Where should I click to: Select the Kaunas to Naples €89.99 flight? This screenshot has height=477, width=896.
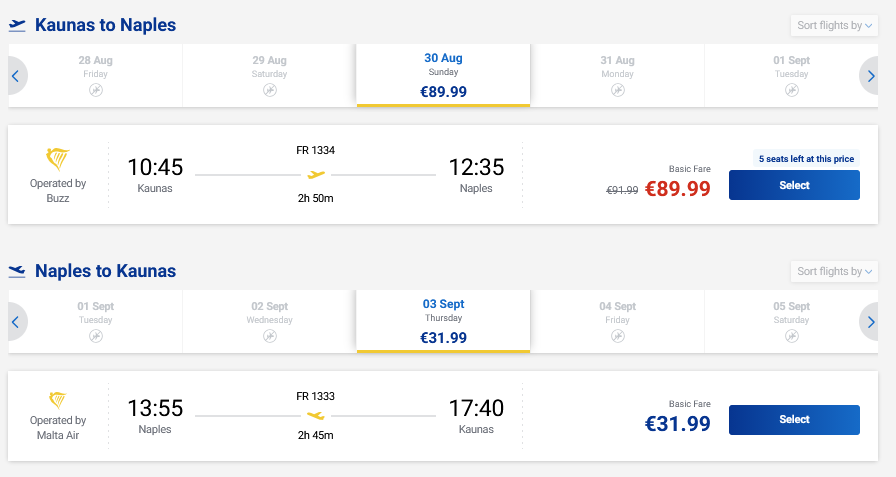794,185
